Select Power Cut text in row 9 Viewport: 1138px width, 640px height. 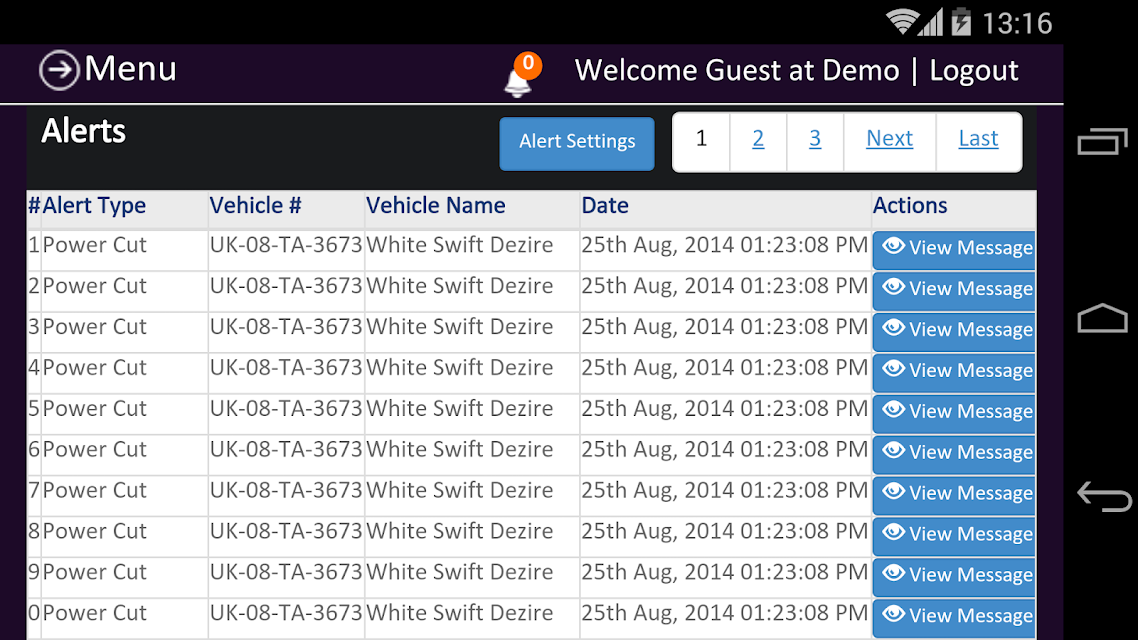point(94,572)
